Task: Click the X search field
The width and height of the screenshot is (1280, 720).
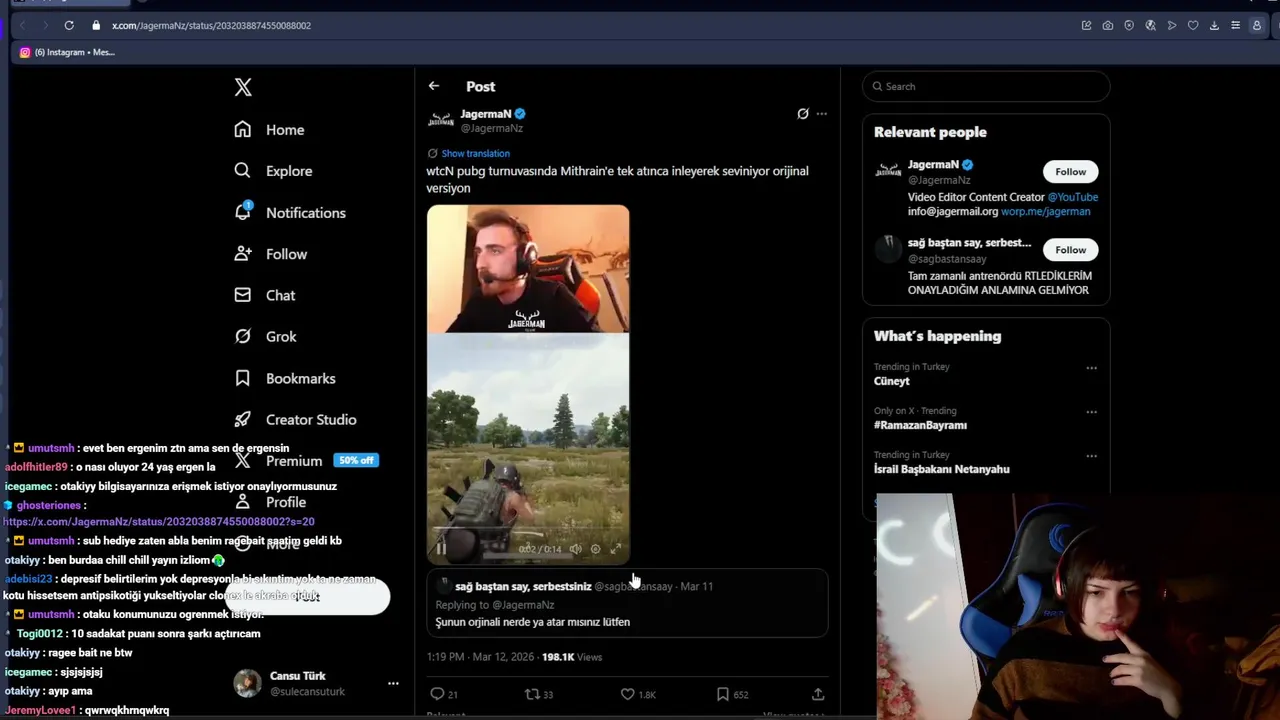Action: pos(986,87)
